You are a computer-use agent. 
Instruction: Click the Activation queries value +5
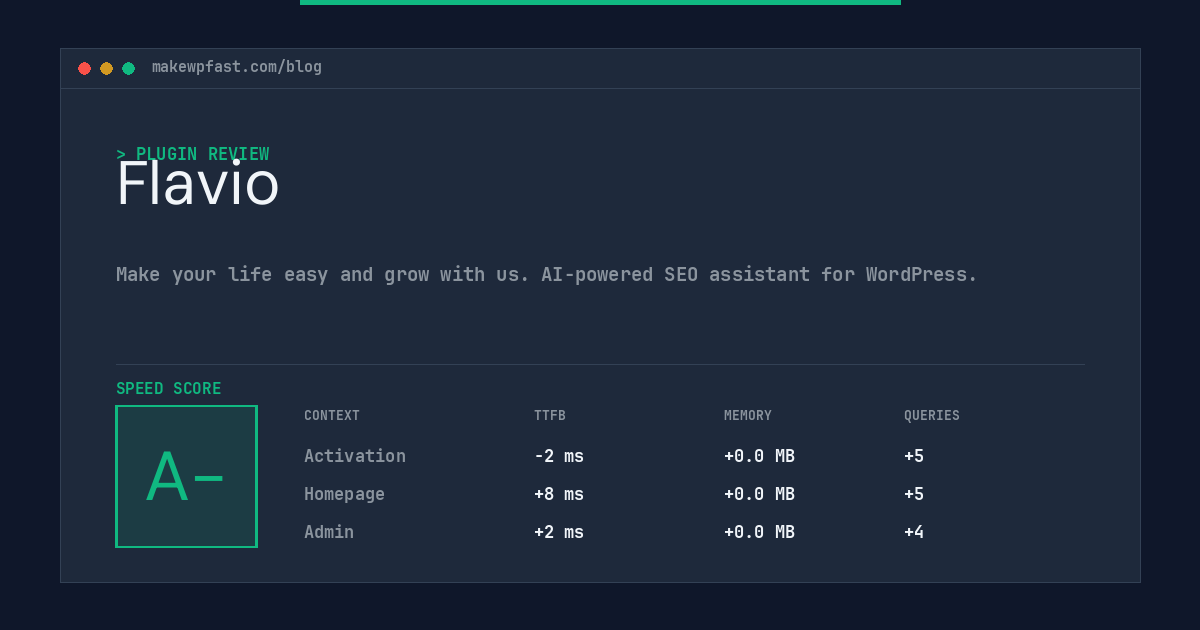pos(914,456)
